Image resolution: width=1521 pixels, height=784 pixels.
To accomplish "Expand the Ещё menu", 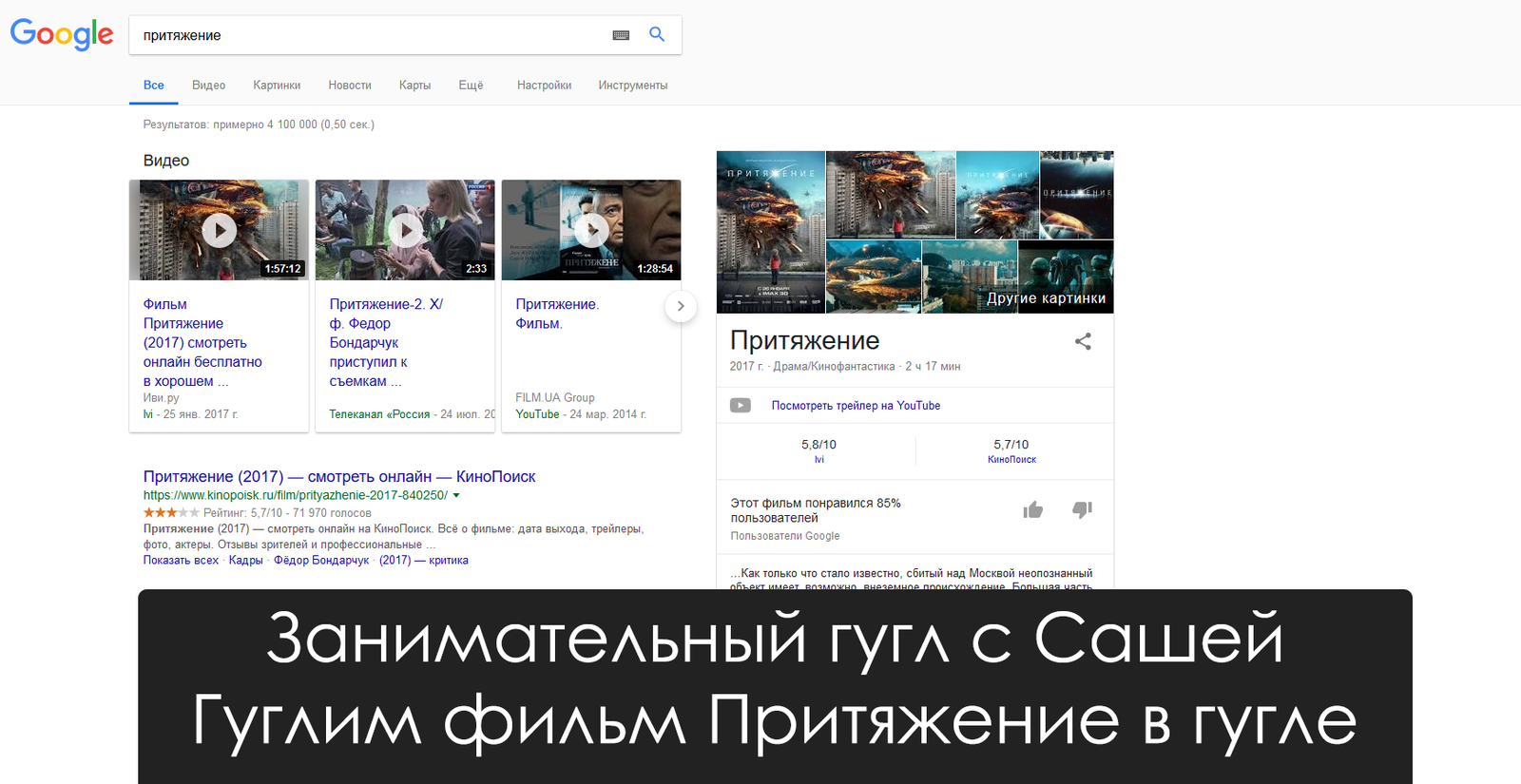I will point(471,85).
